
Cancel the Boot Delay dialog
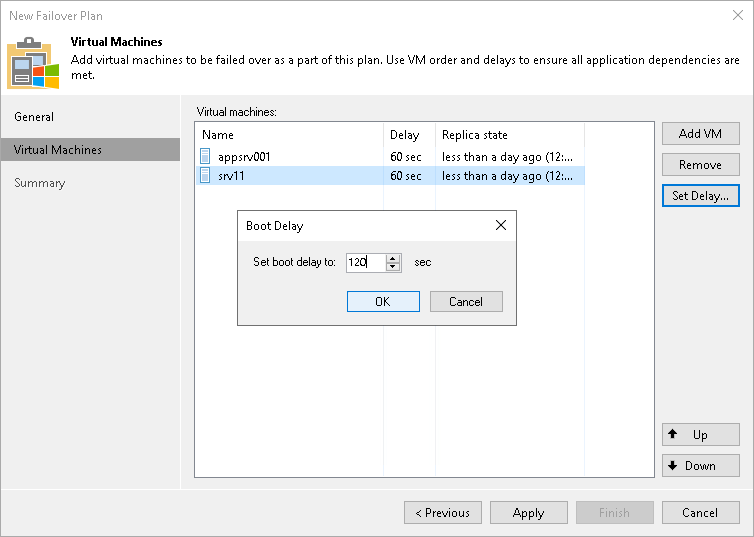coord(466,302)
